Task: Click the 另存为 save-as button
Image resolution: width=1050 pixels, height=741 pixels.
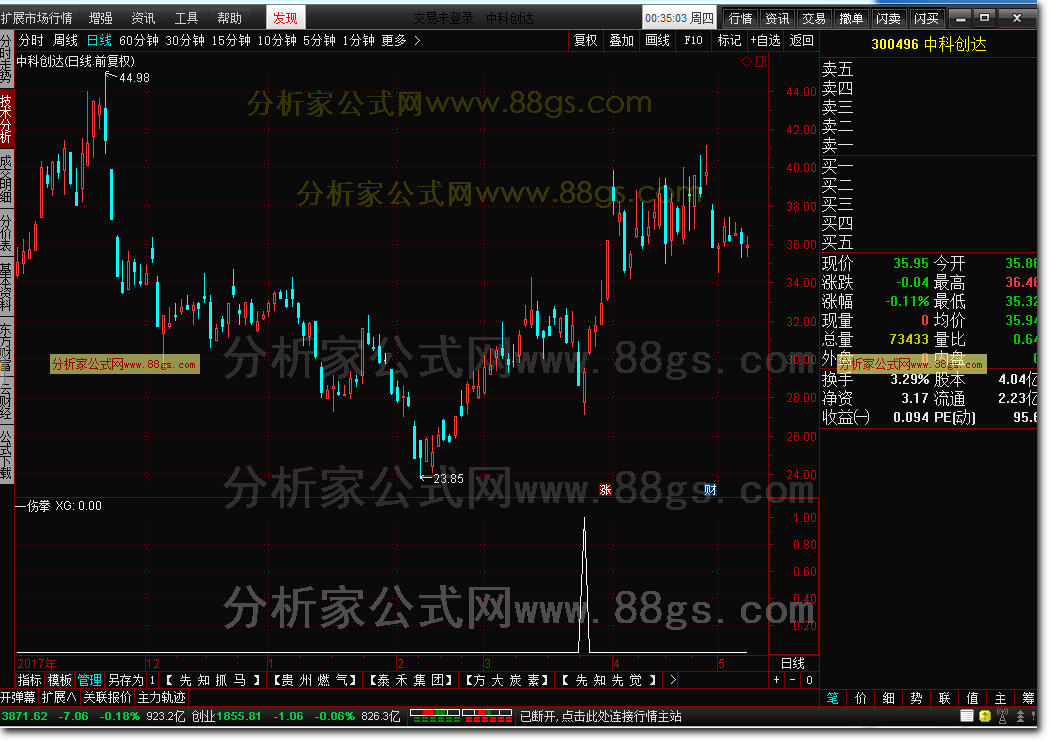Action: (x=126, y=680)
